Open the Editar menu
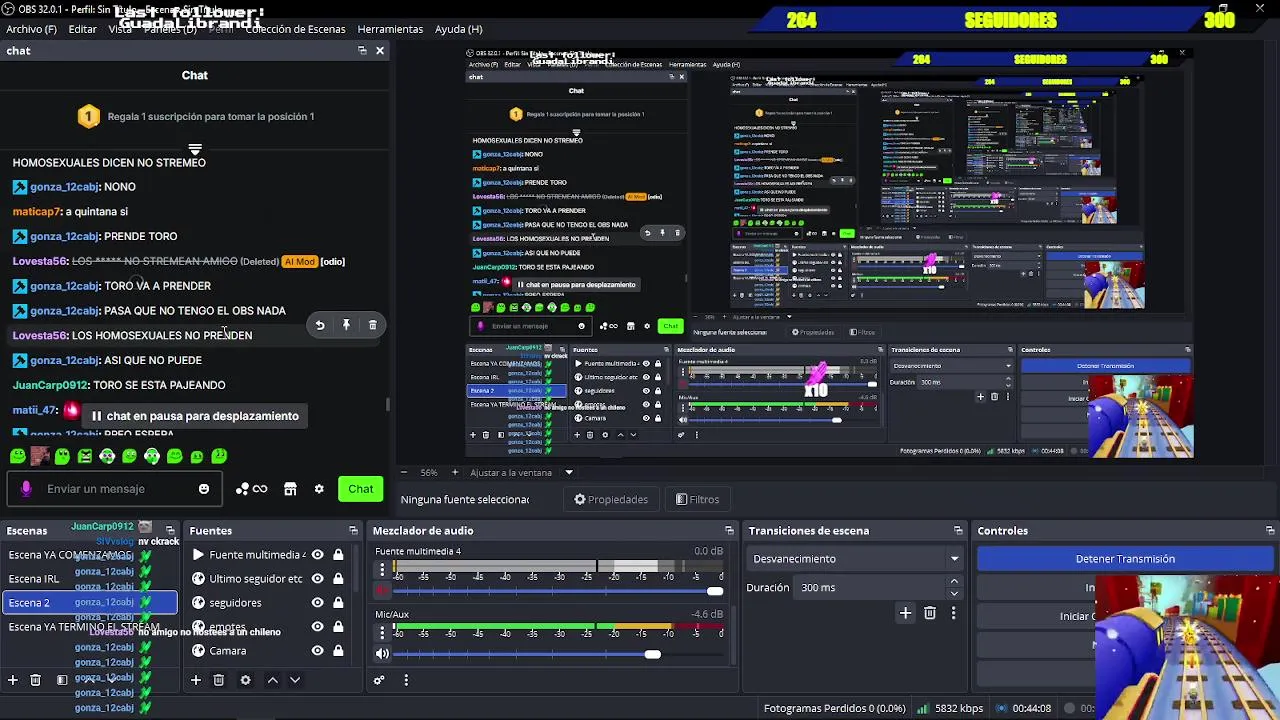 pyautogui.click(x=82, y=29)
